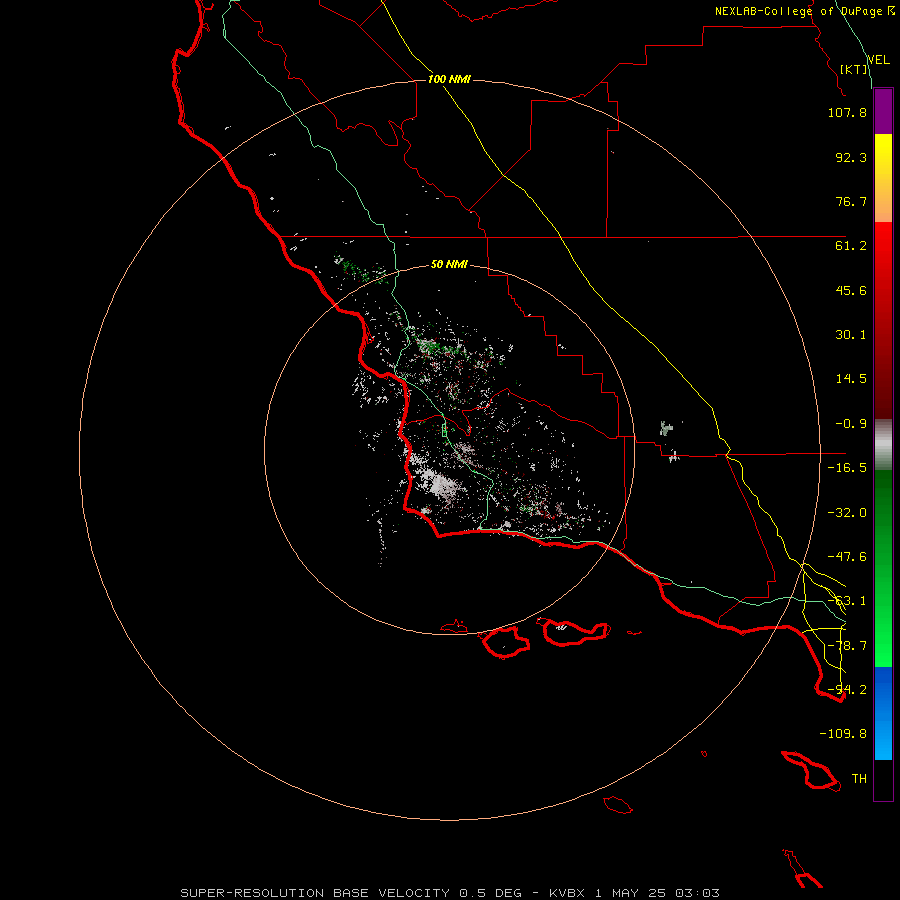Image resolution: width=900 pixels, height=900 pixels.
Task: Click the "50 NMI" range ring label
Action: coord(449,265)
